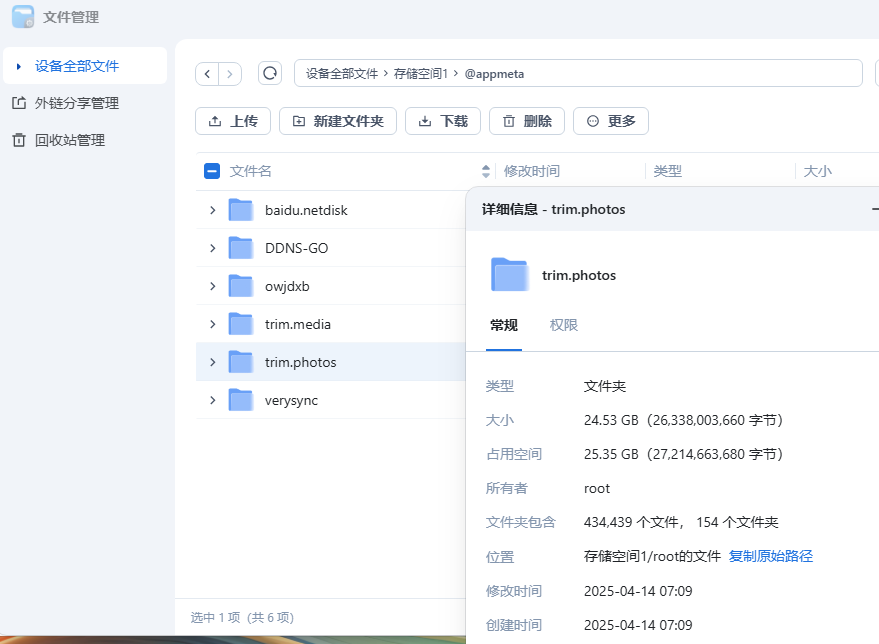Click the forward navigation arrow
879x644 pixels.
coord(230,74)
